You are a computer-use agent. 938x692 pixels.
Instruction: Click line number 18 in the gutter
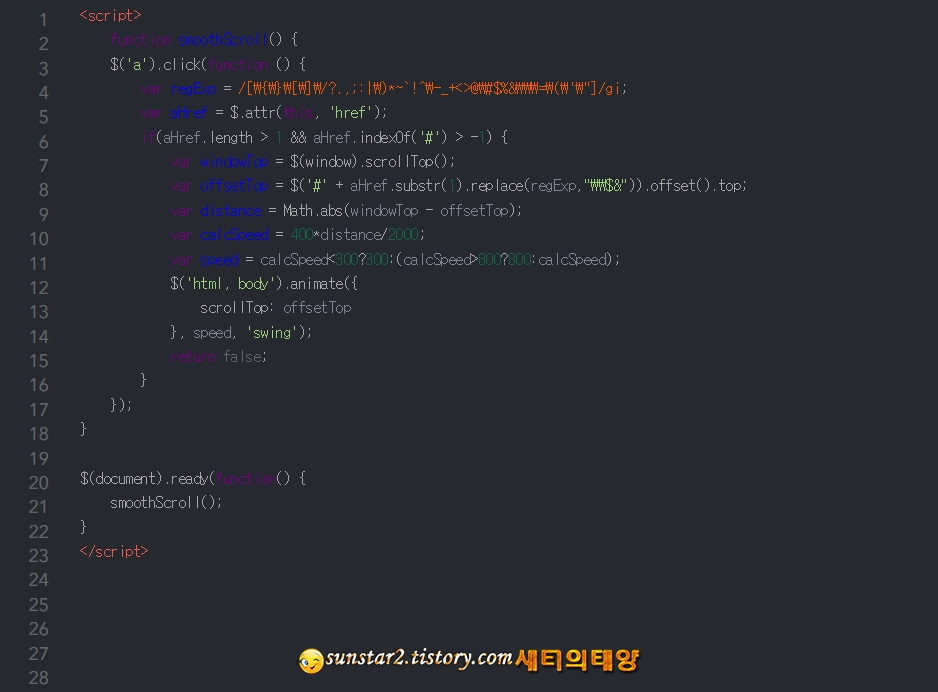[x=39, y=434]
